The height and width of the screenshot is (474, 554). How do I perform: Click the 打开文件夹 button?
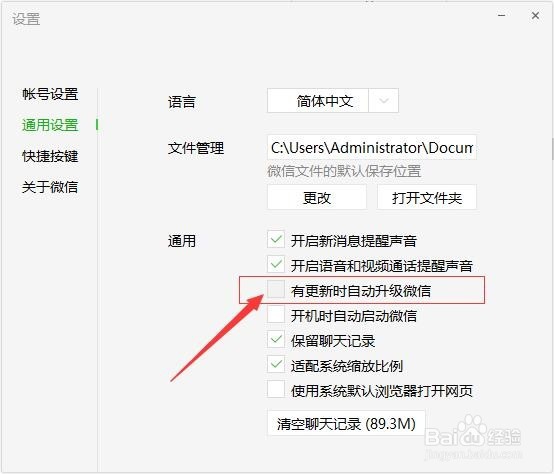[x=427, y=197]
